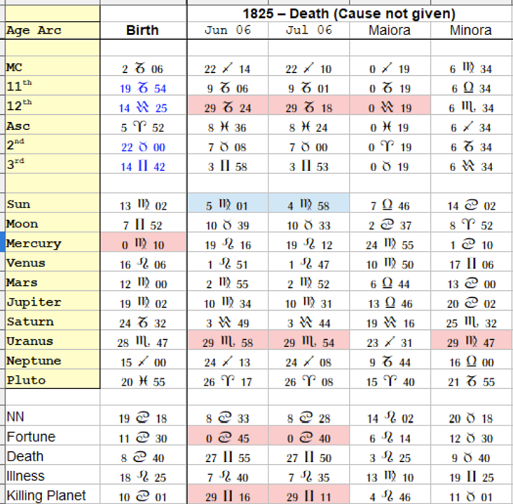Click the Minora column header
This screenshot has width=513, height=504.
[x=471, y=30]
